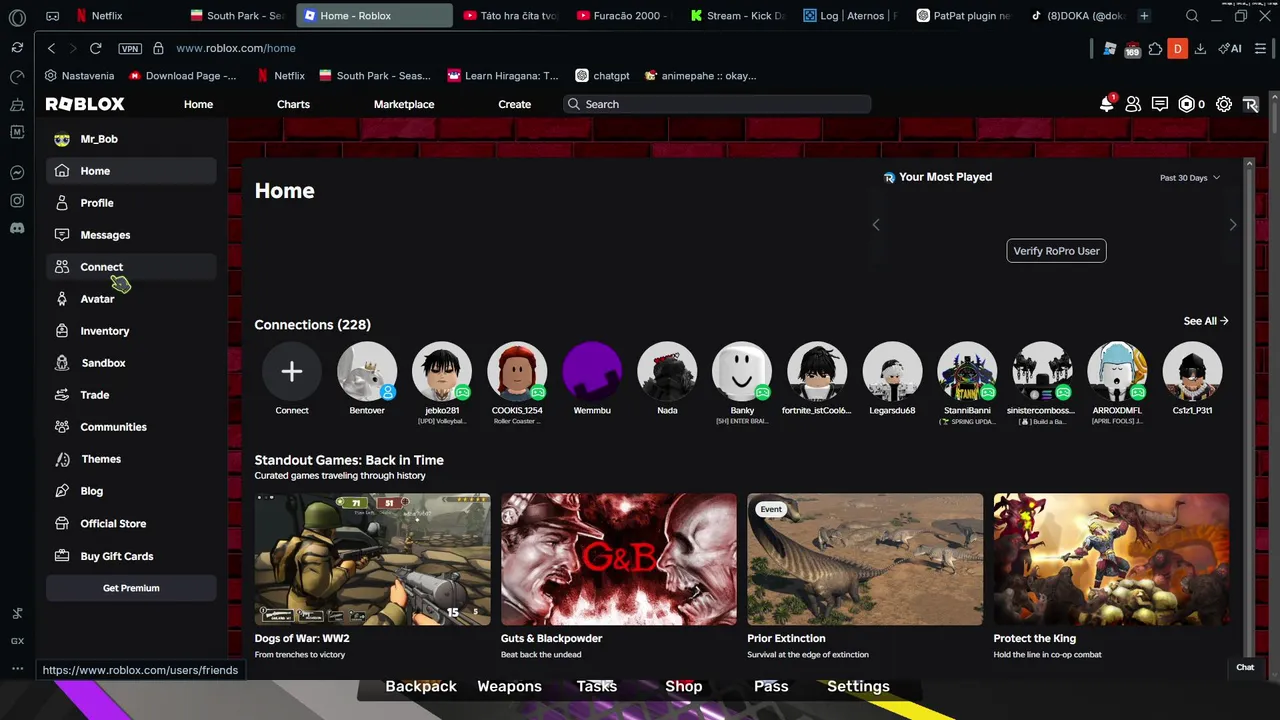Open the Buy Gift Cards link

(131, 556)
